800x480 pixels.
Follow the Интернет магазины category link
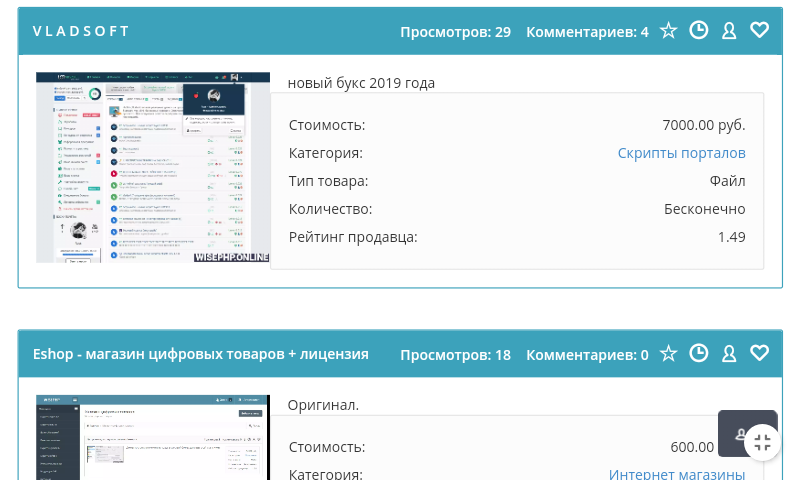677,474
